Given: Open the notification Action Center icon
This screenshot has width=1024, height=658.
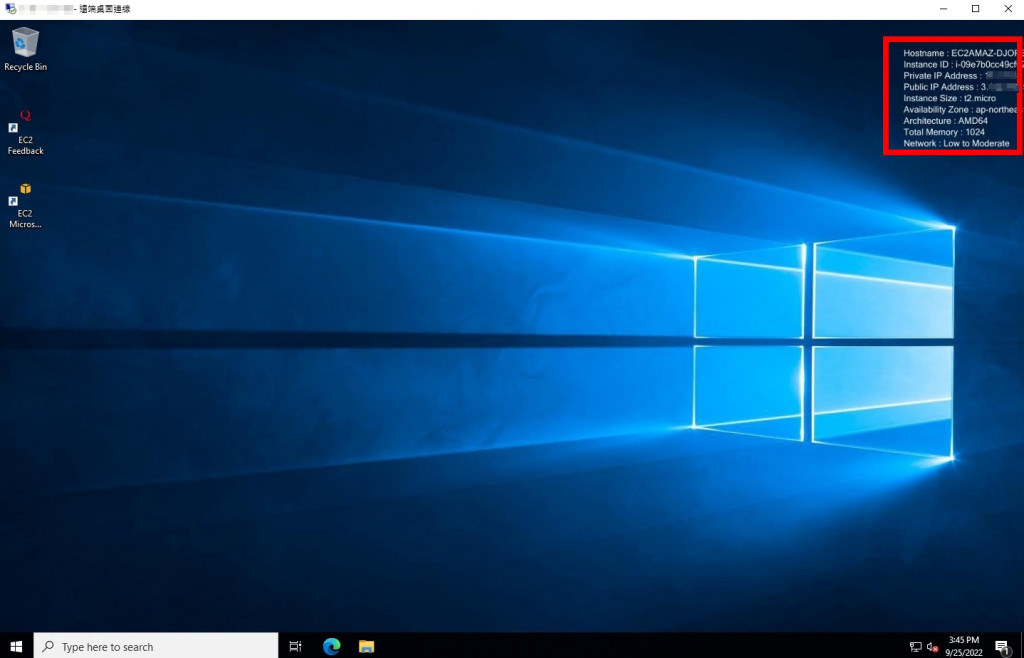Looking at the screenshot, I should pyautogui.click(x=1002, y=647).
